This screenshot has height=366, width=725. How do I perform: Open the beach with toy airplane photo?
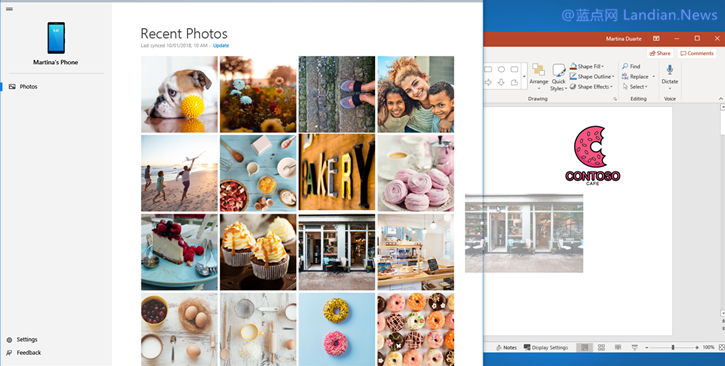pyautogui.click(x=179, y=173)
